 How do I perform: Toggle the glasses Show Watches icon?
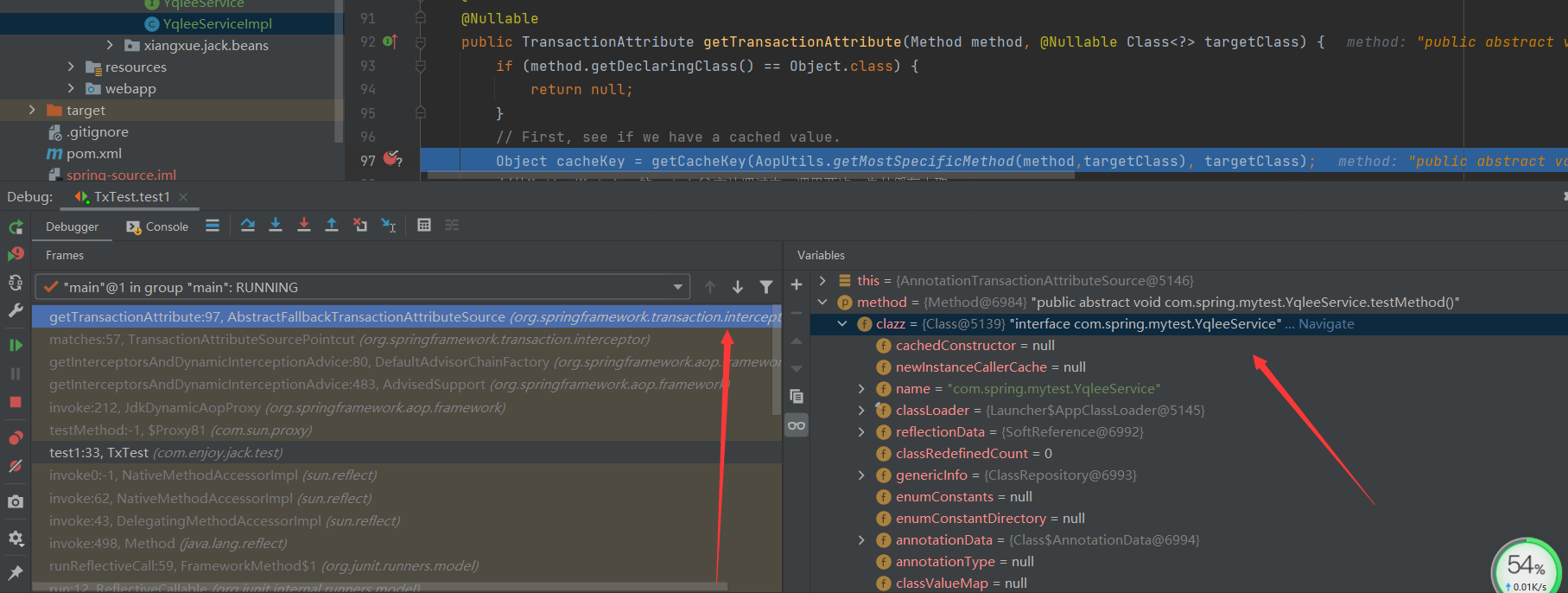(x=797, y=425)
